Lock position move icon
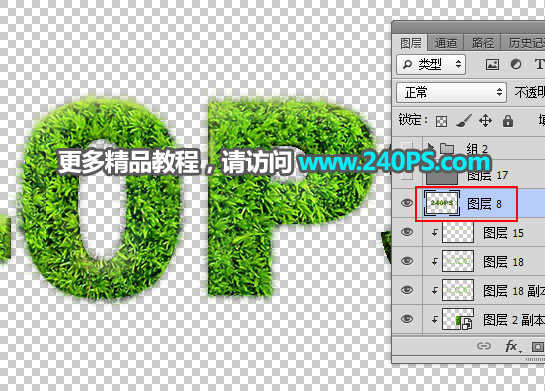 485,121
